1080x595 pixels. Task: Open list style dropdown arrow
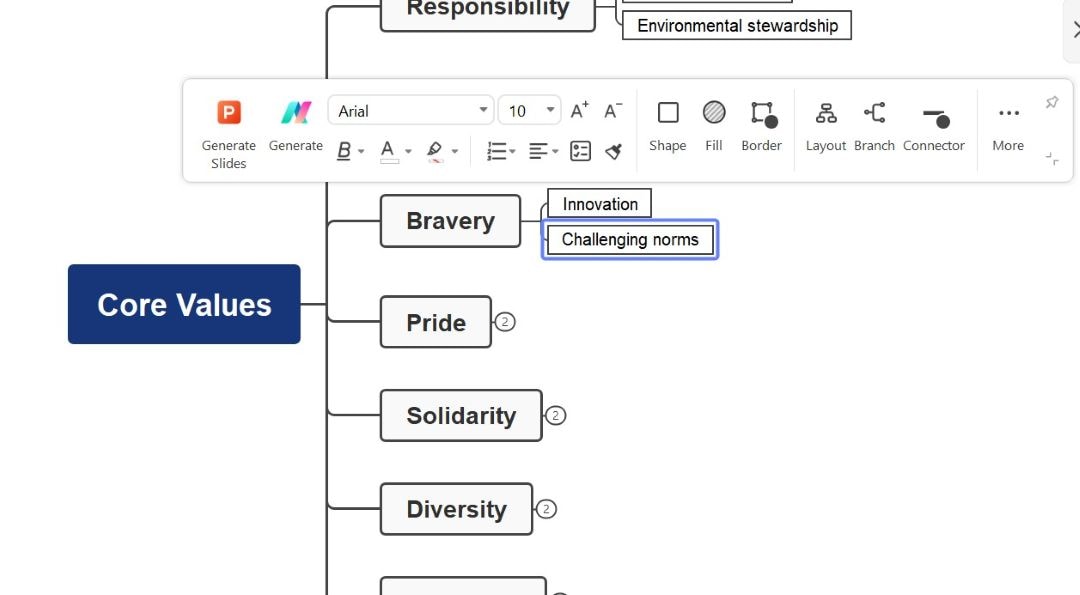tap(512, 152)
